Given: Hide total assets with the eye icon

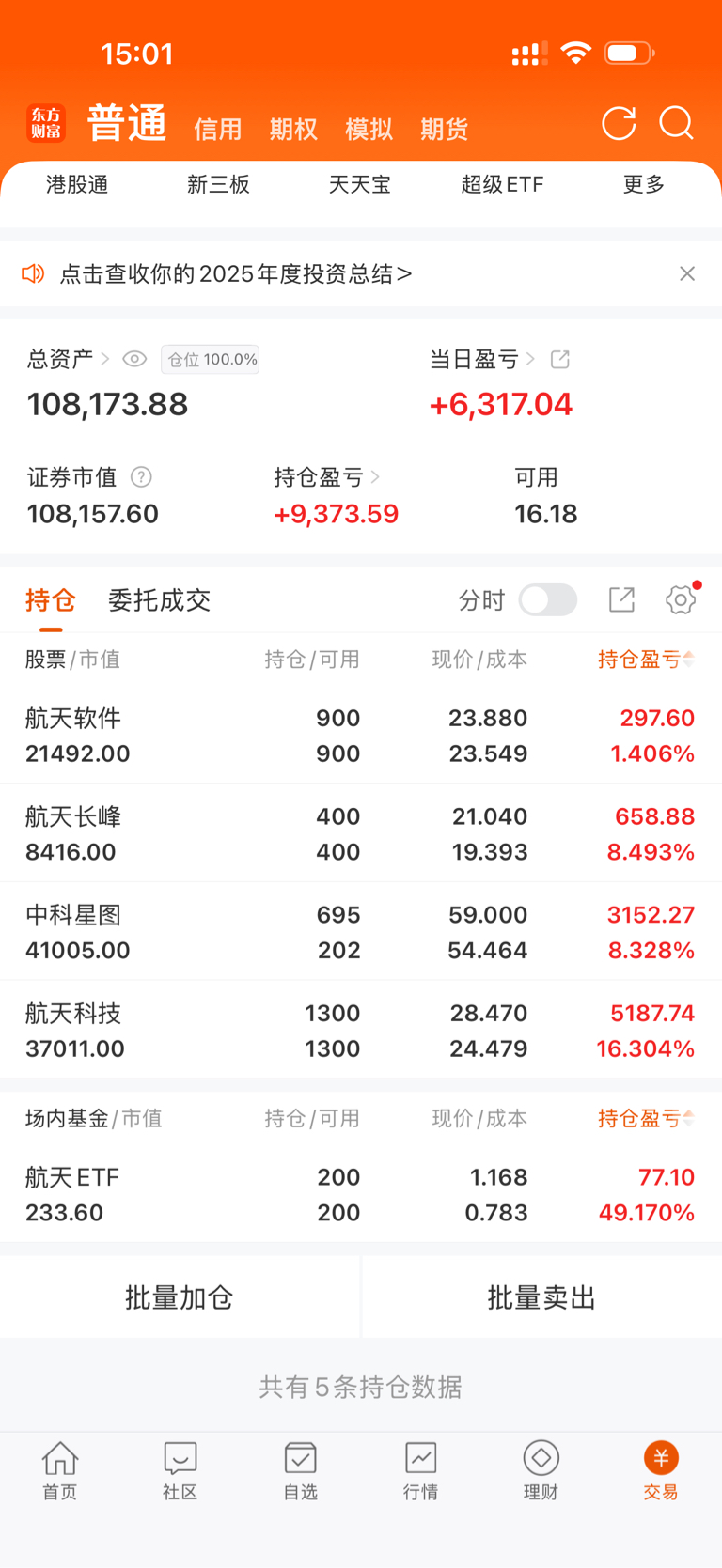Looking at the screenshot, I should tap(134, 359).
